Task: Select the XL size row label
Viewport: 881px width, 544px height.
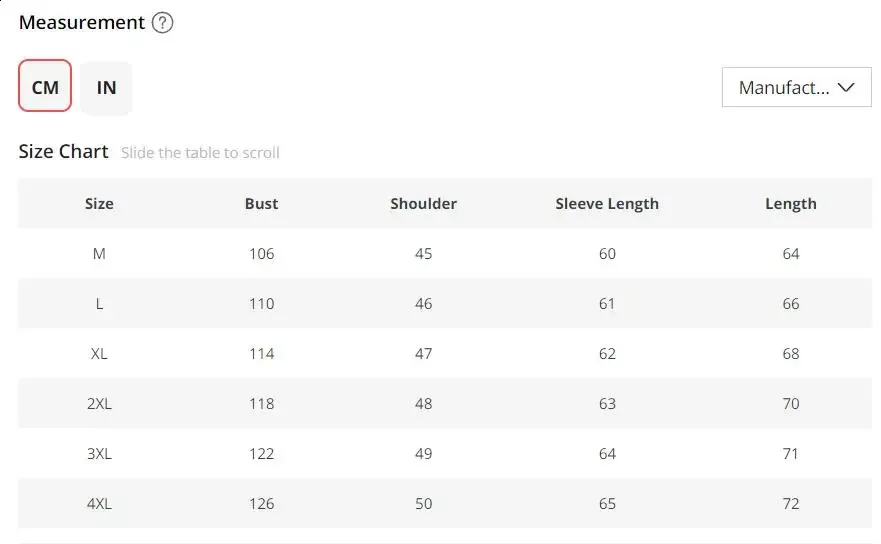Action: tap(99, 354)
